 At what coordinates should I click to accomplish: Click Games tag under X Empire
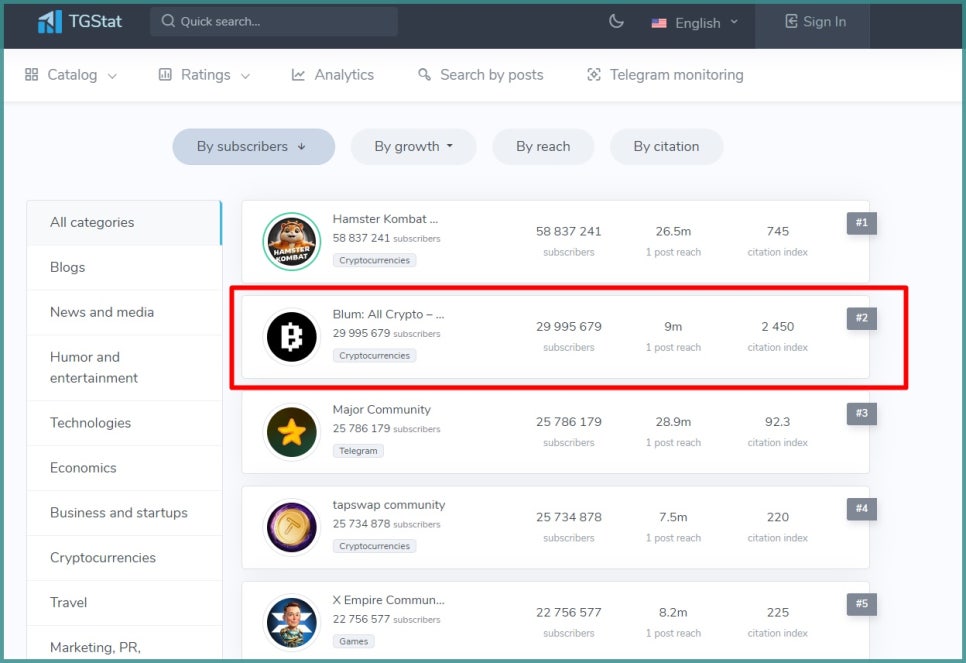tap(353, 641)
